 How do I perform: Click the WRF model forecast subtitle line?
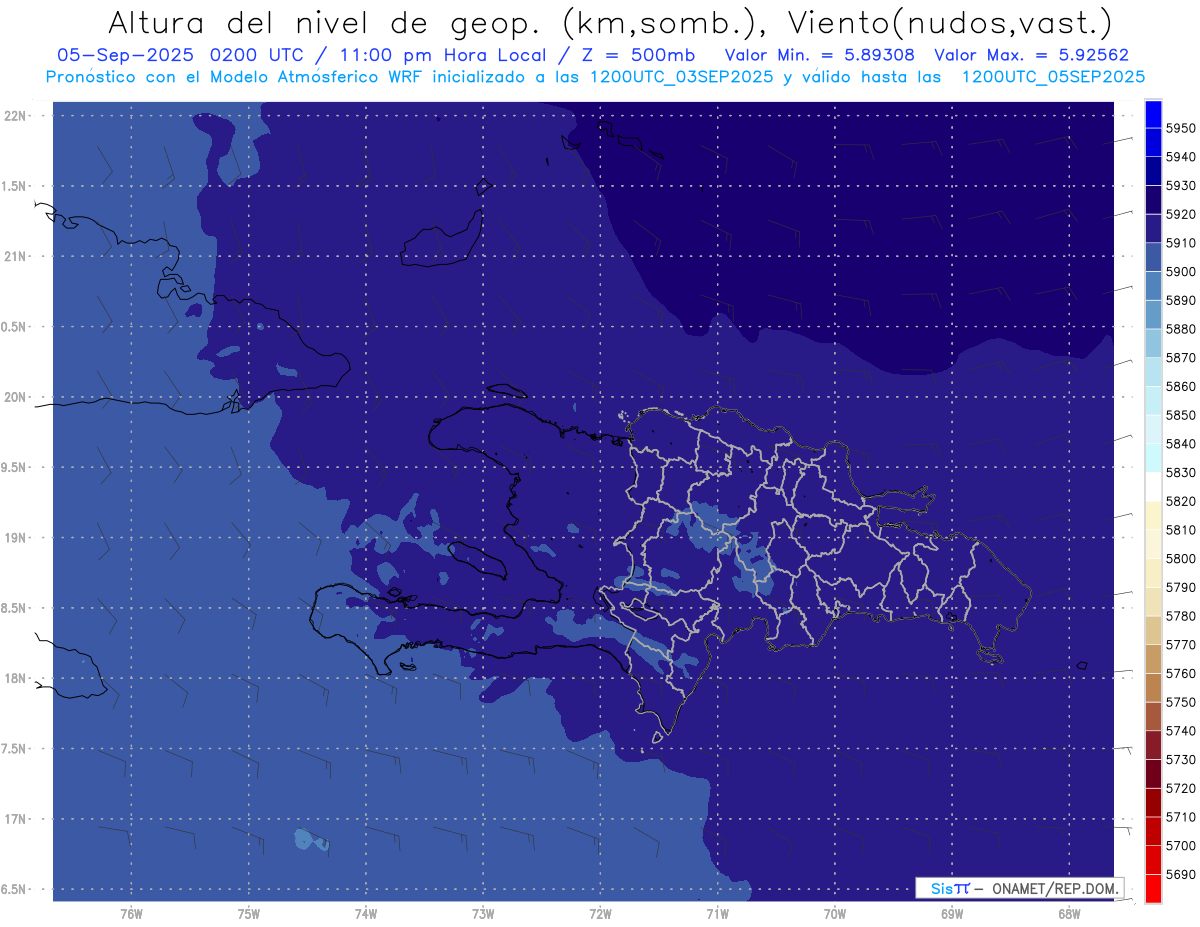595,76
